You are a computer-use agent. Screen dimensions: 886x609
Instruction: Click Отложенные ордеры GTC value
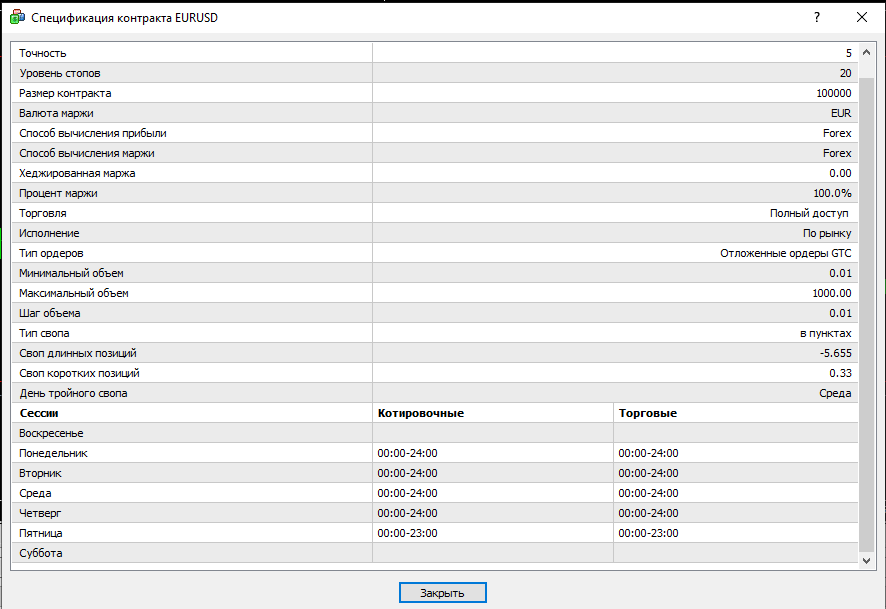coord(785,253)
